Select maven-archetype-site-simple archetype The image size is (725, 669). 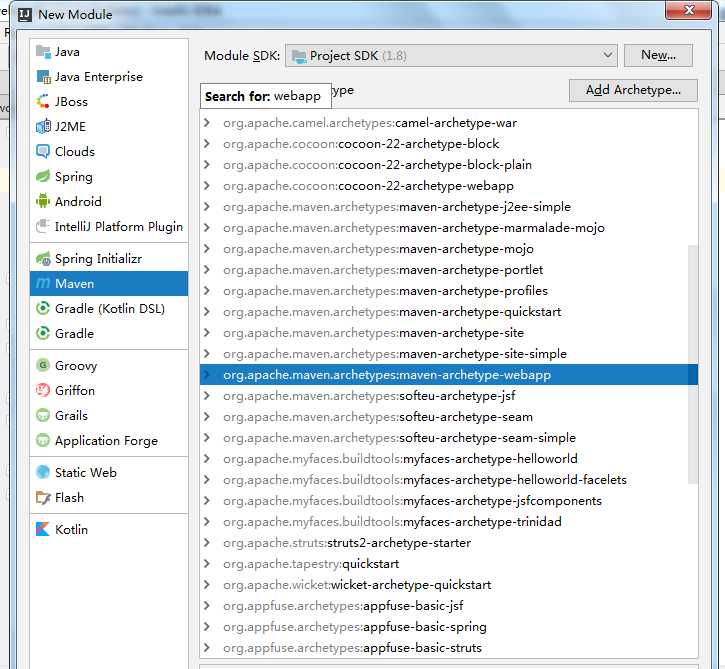[x=449, y=354]
